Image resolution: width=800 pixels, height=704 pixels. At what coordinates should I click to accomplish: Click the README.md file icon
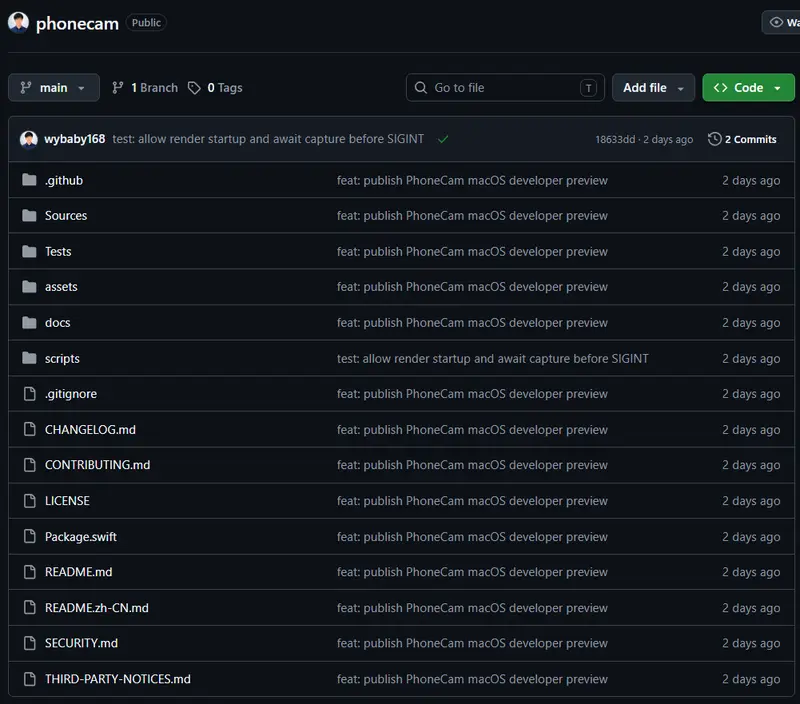30,572
